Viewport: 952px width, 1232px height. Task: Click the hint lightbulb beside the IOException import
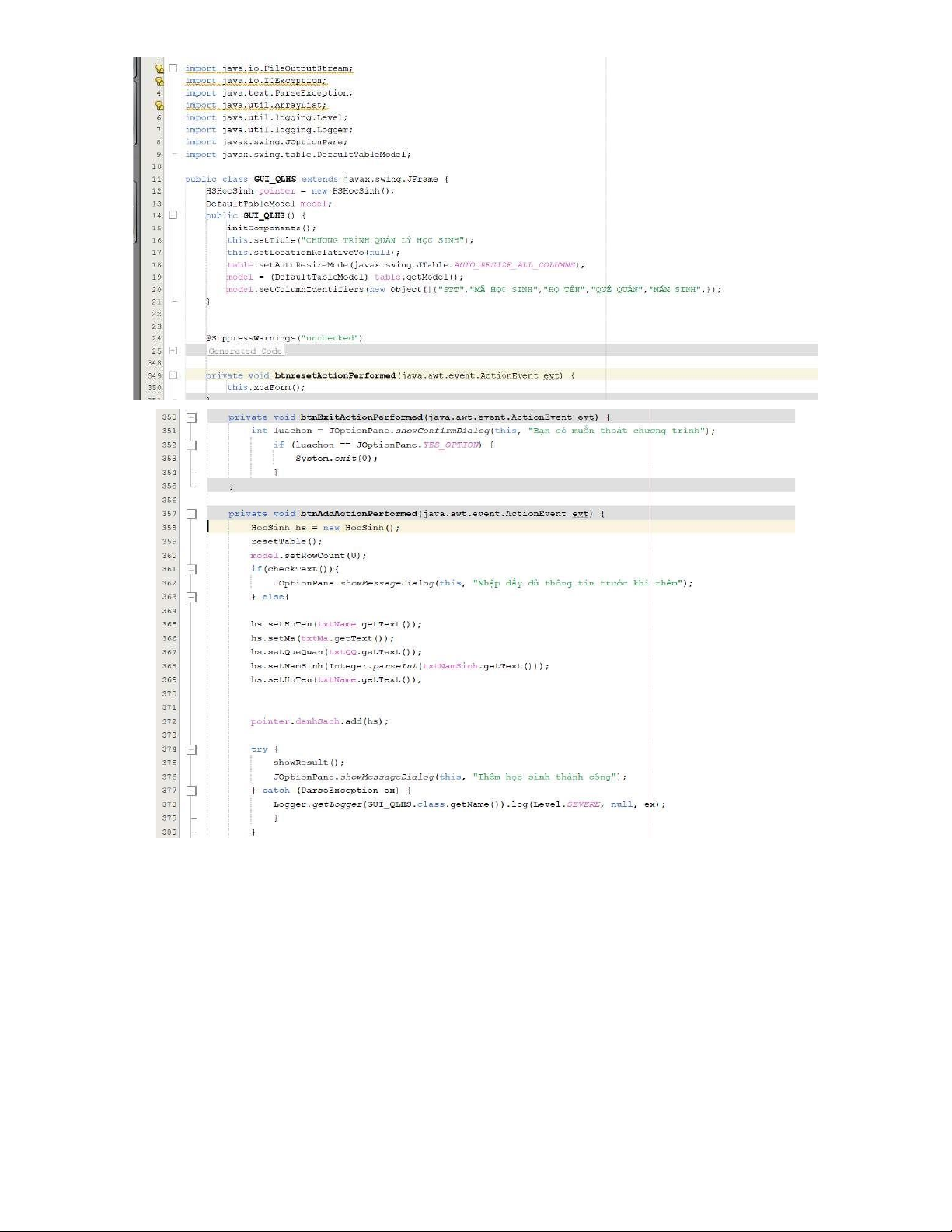tap(159, 81)
